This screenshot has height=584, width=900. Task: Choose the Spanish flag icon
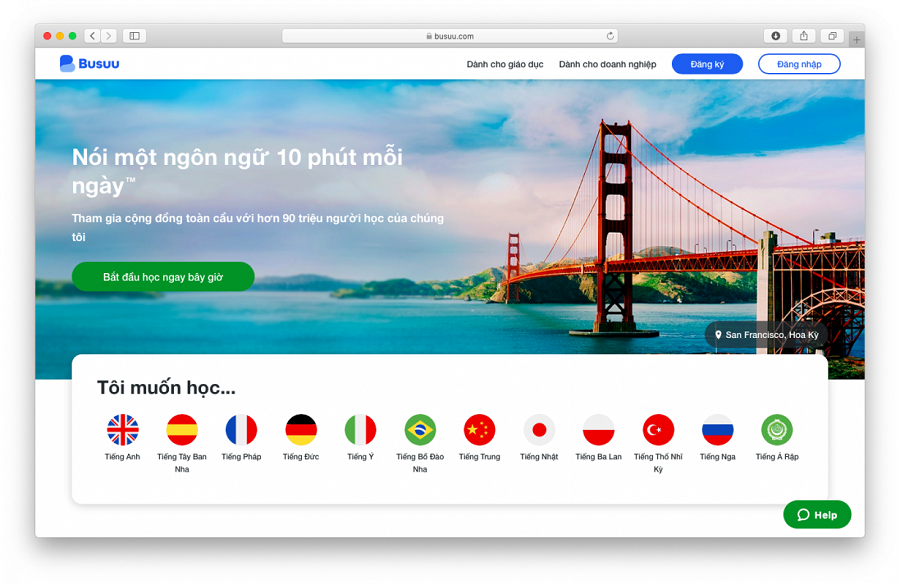pos(182,430)
